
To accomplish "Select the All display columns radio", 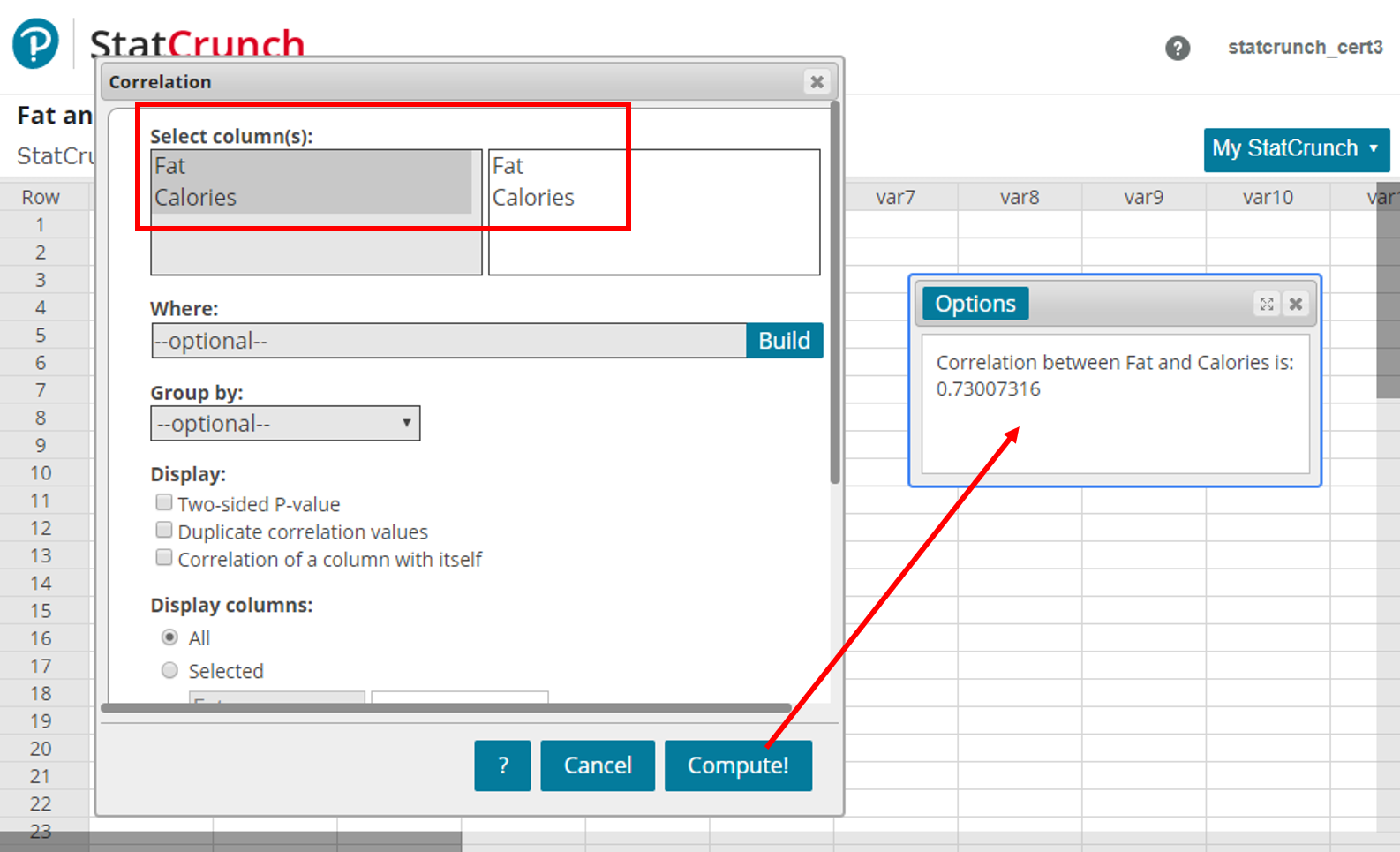I will [x=169, y=637].
